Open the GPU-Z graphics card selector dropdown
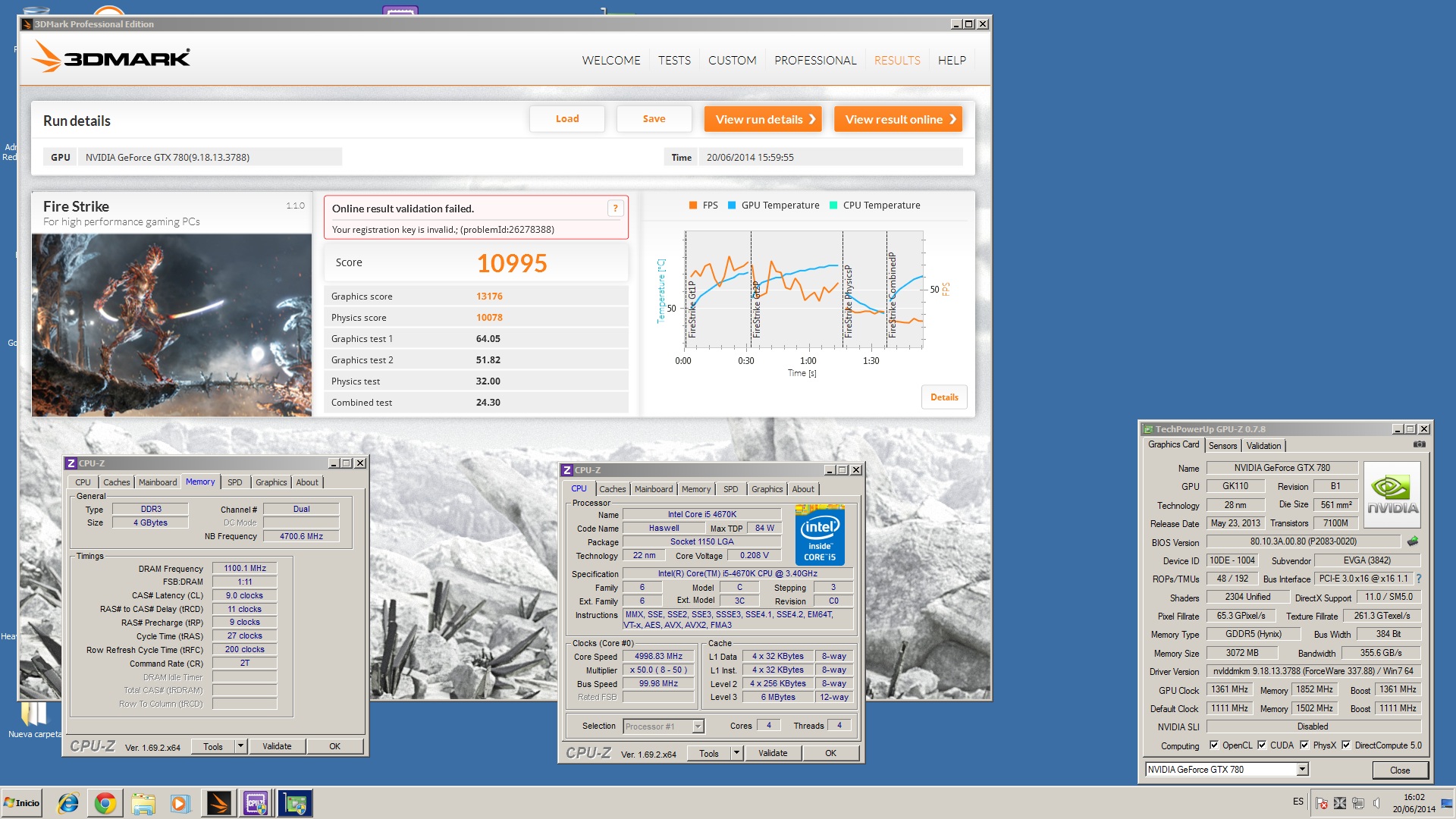1456x819 pixels. pos(1302,770)
